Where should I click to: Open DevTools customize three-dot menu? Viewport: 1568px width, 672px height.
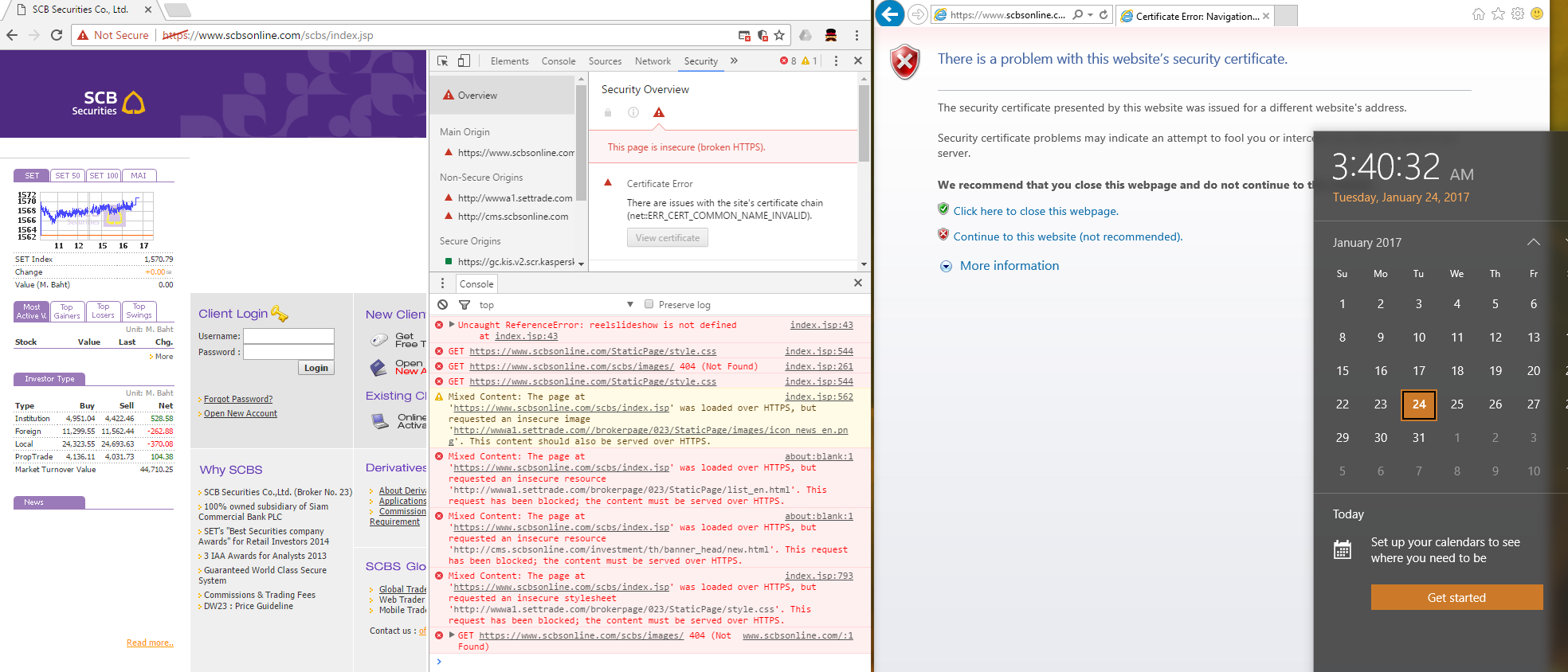pos(836,61)
